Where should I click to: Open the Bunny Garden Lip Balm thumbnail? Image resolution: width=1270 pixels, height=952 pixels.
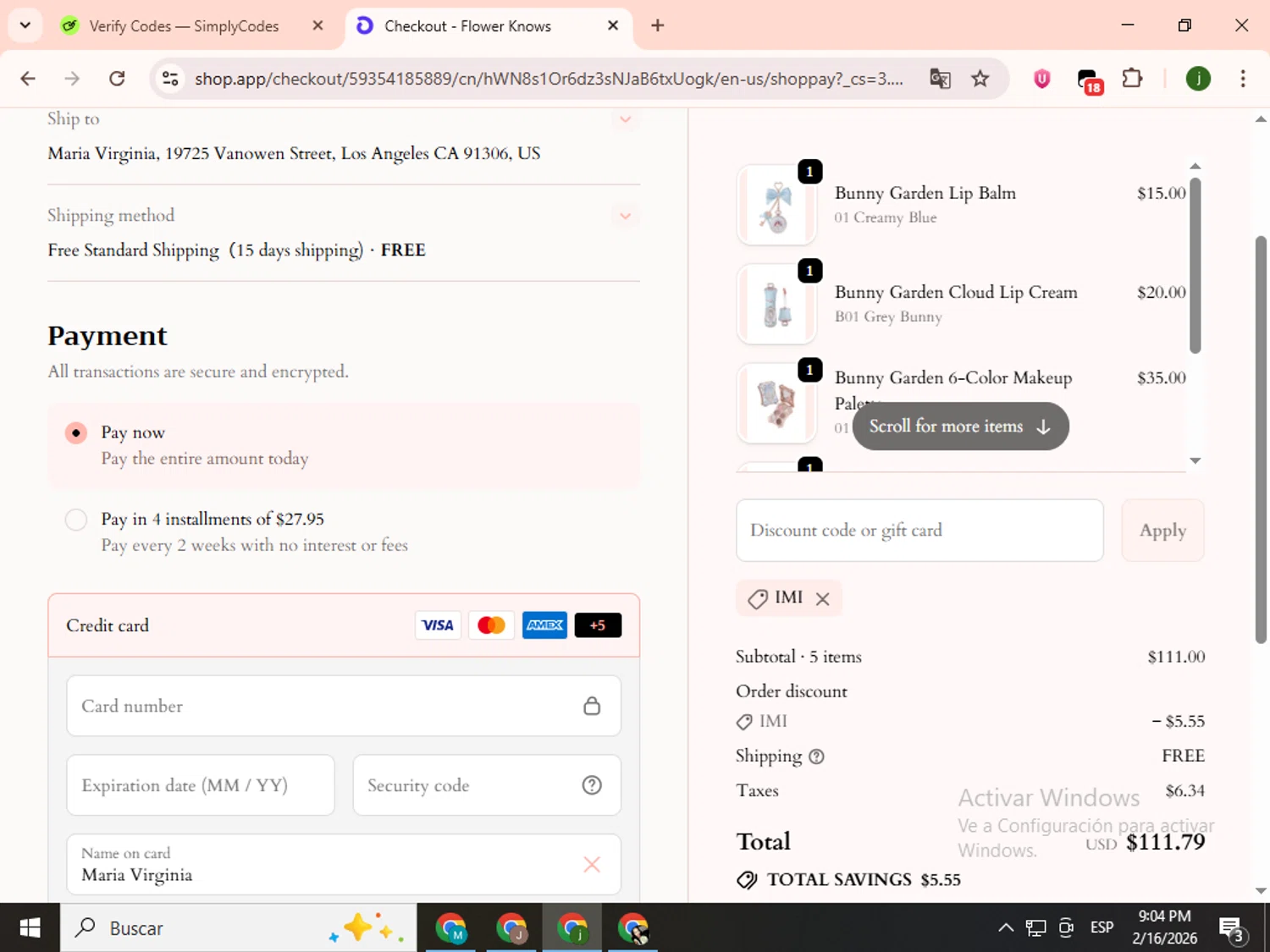[776, 205]
